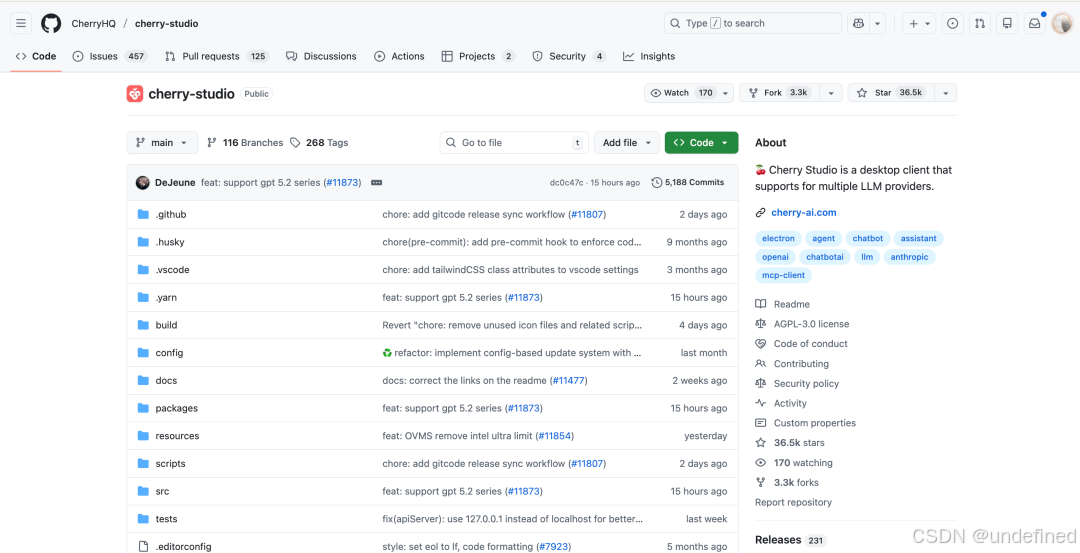Open the Readme link
This screenshot has width=1080, height=553.
coord(791,304)
